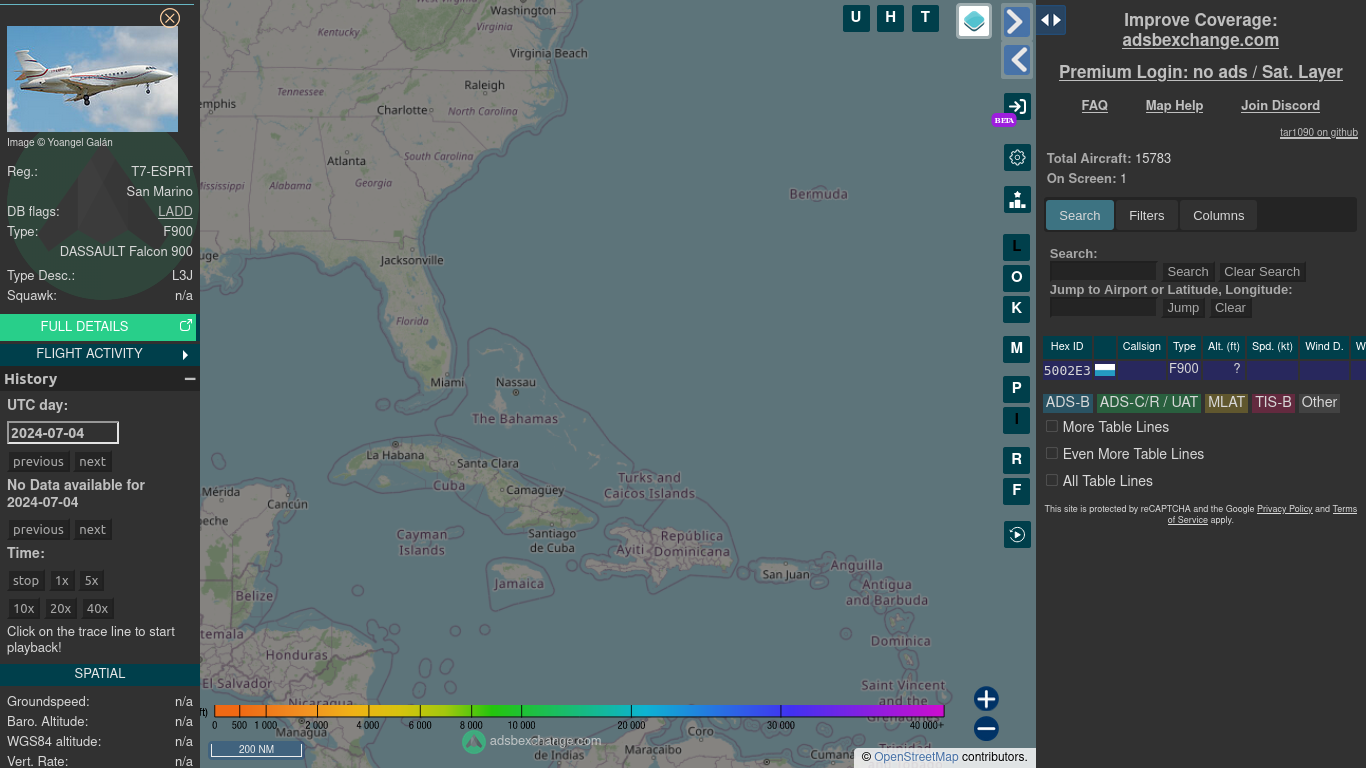Enable Even More Table Lines checkbox

1052,453
